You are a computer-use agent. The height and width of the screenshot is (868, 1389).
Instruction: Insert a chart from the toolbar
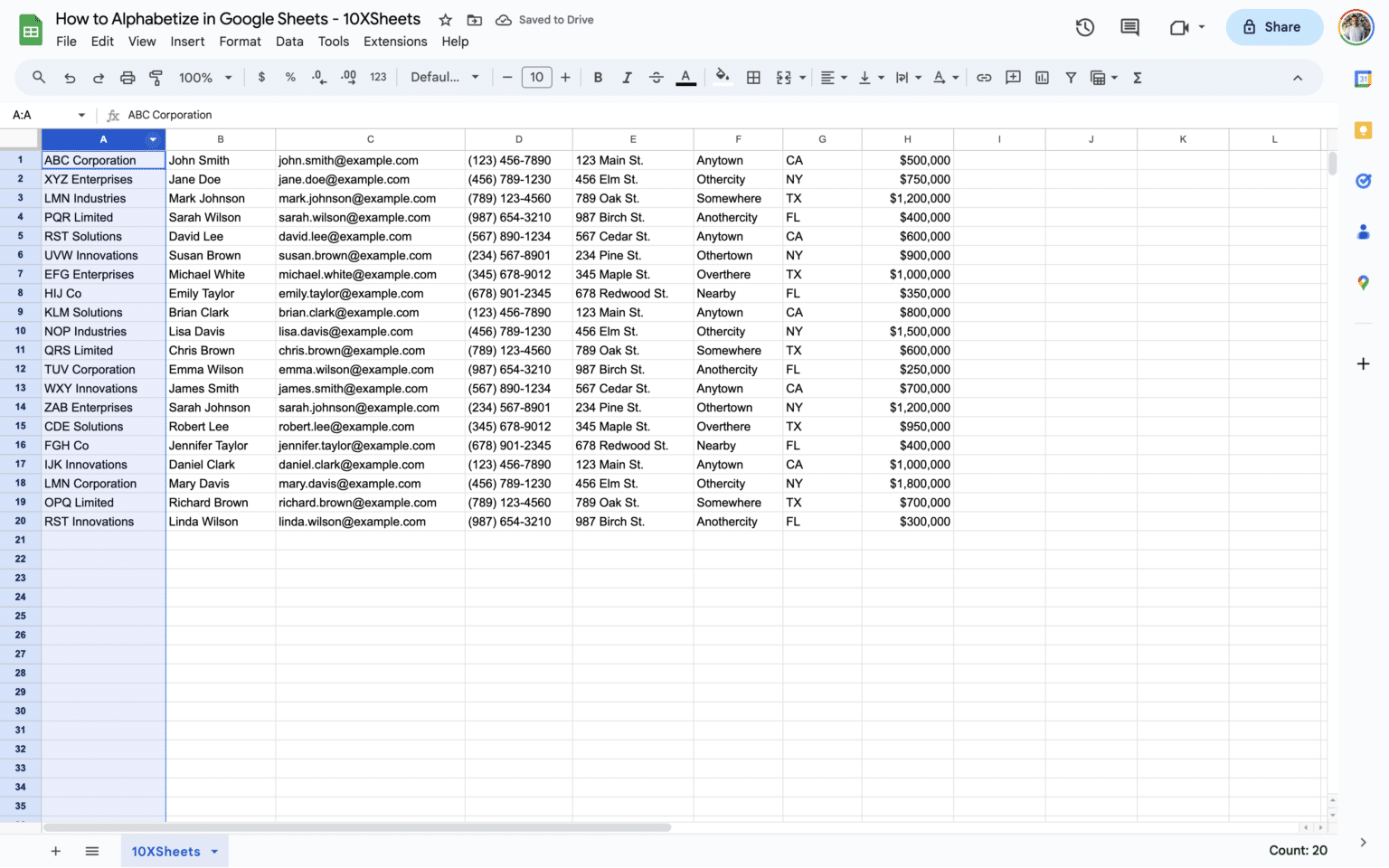point(1042,78)
